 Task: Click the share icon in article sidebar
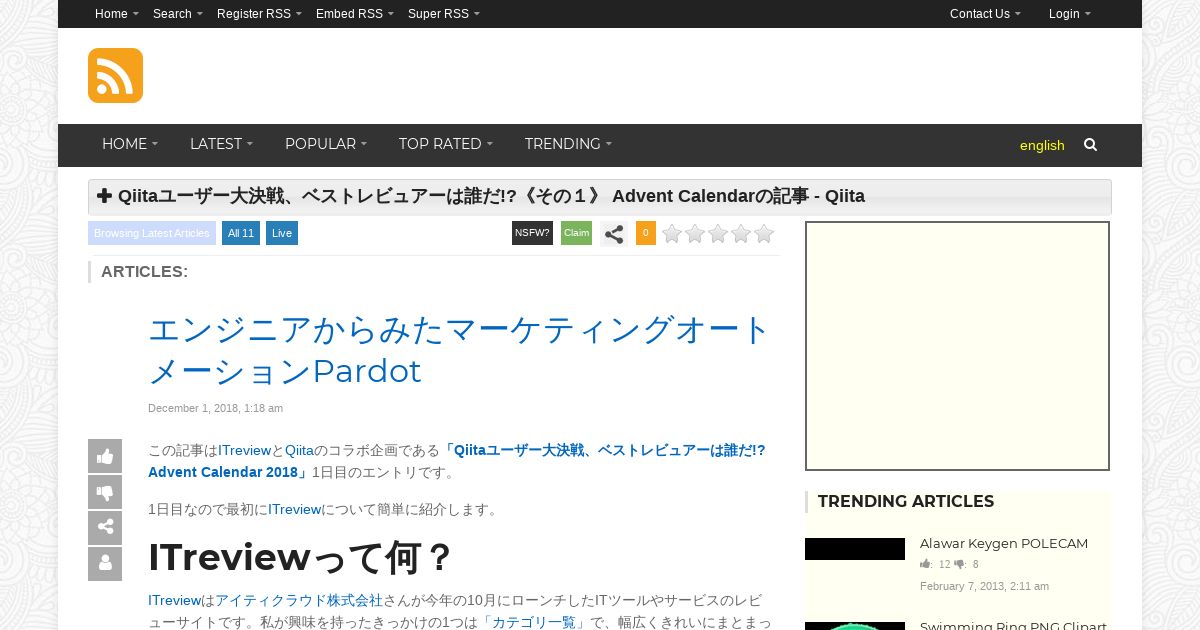click(x=105, y=528)
